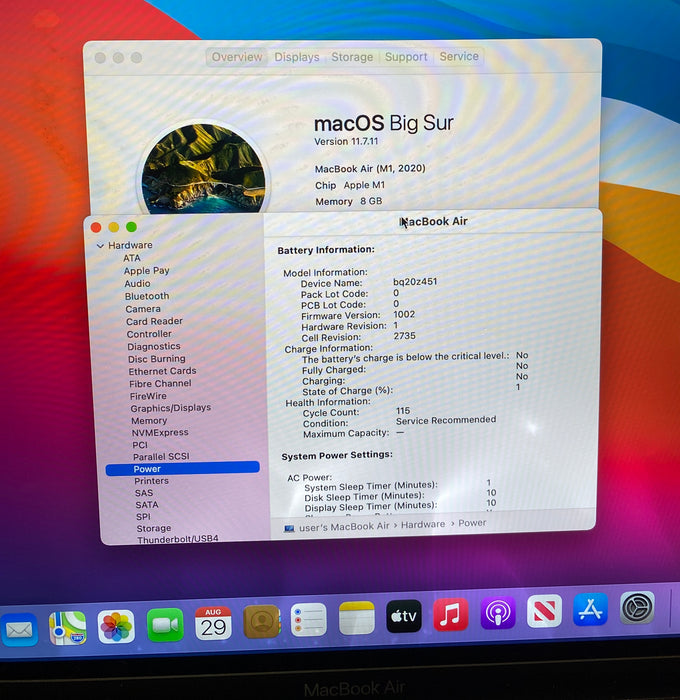Launch the App Store from the Dock
The image size is (680, 700).
[591, 609]
